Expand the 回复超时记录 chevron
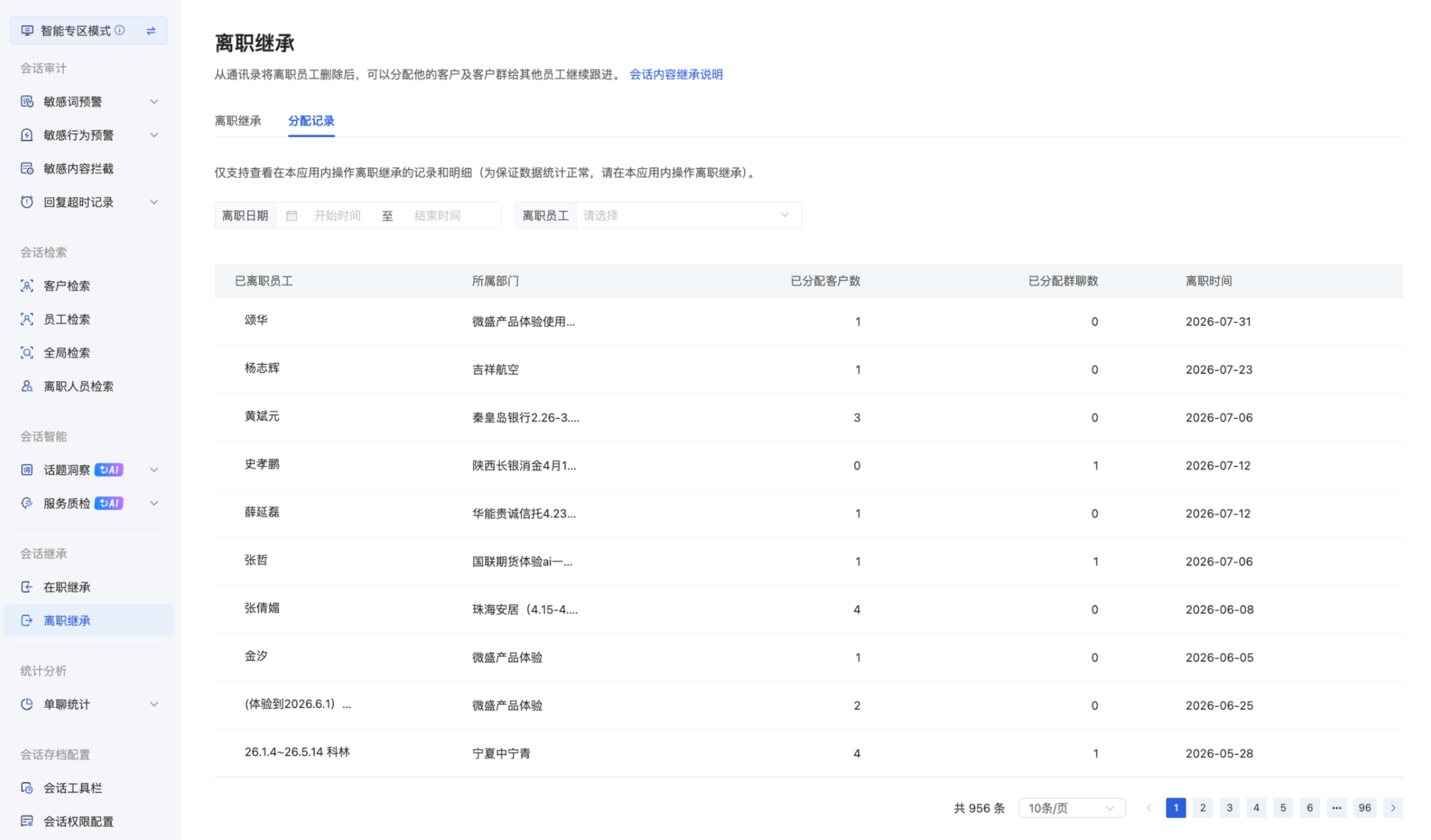The width and height of the screenshot is (1431, 840). coord(154,202)
